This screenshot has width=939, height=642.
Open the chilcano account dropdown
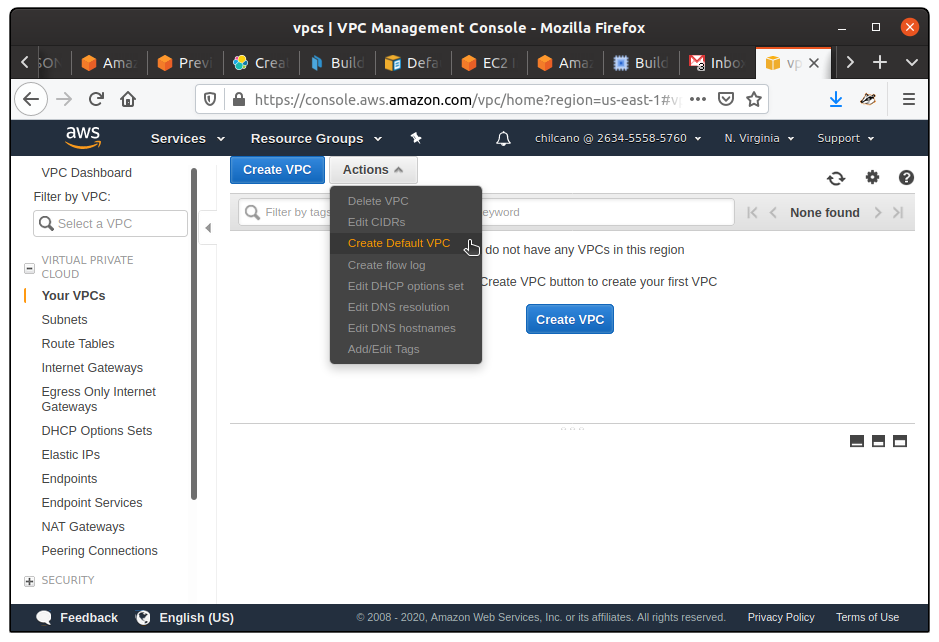[618, 138]
